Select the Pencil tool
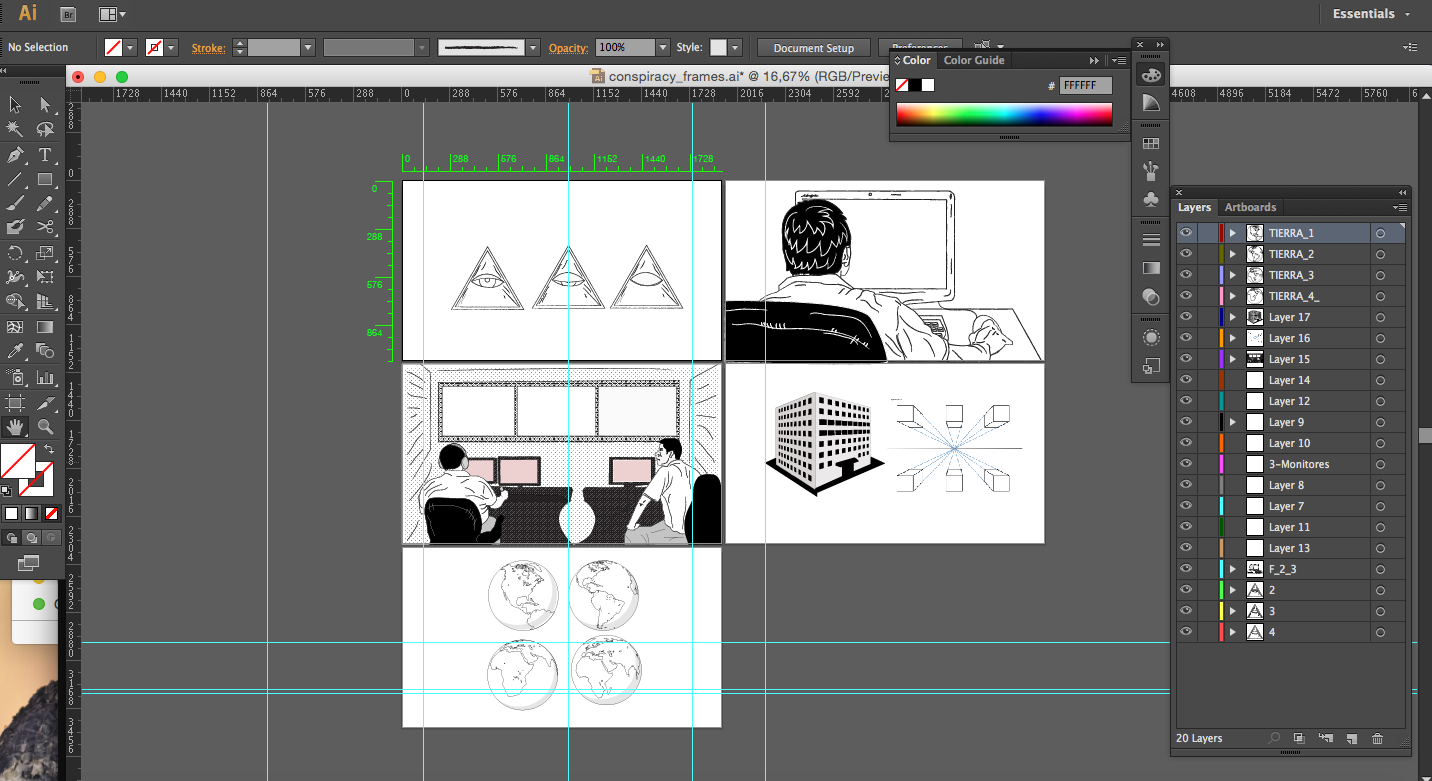Image resolution: width=1432 pixels, height=781 pixels. pyautogui.click(x=45, y=203)
